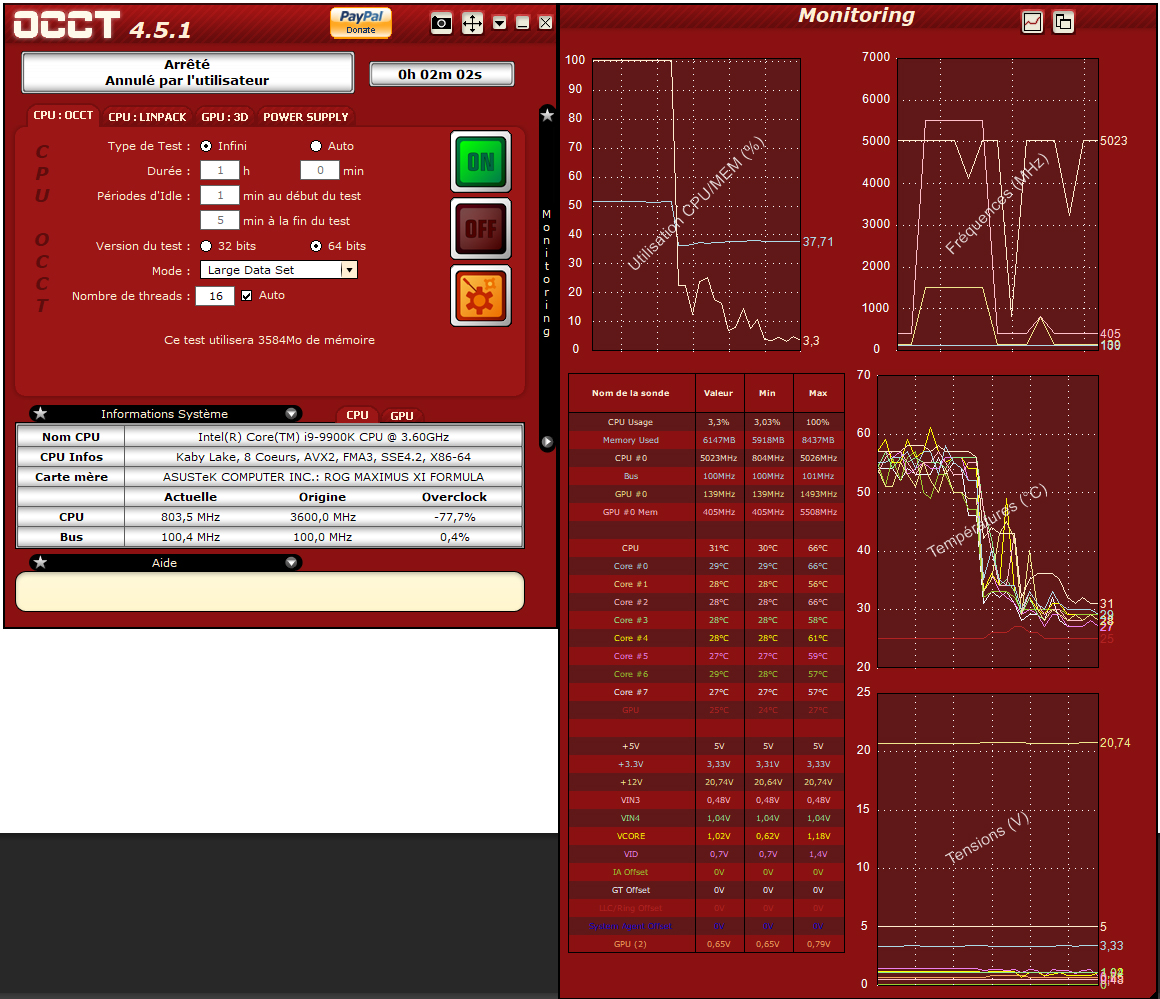Screen dimensions: 1160x999
Task: Switch to the CPU : LINPACK tab
Action: [147, 117]
